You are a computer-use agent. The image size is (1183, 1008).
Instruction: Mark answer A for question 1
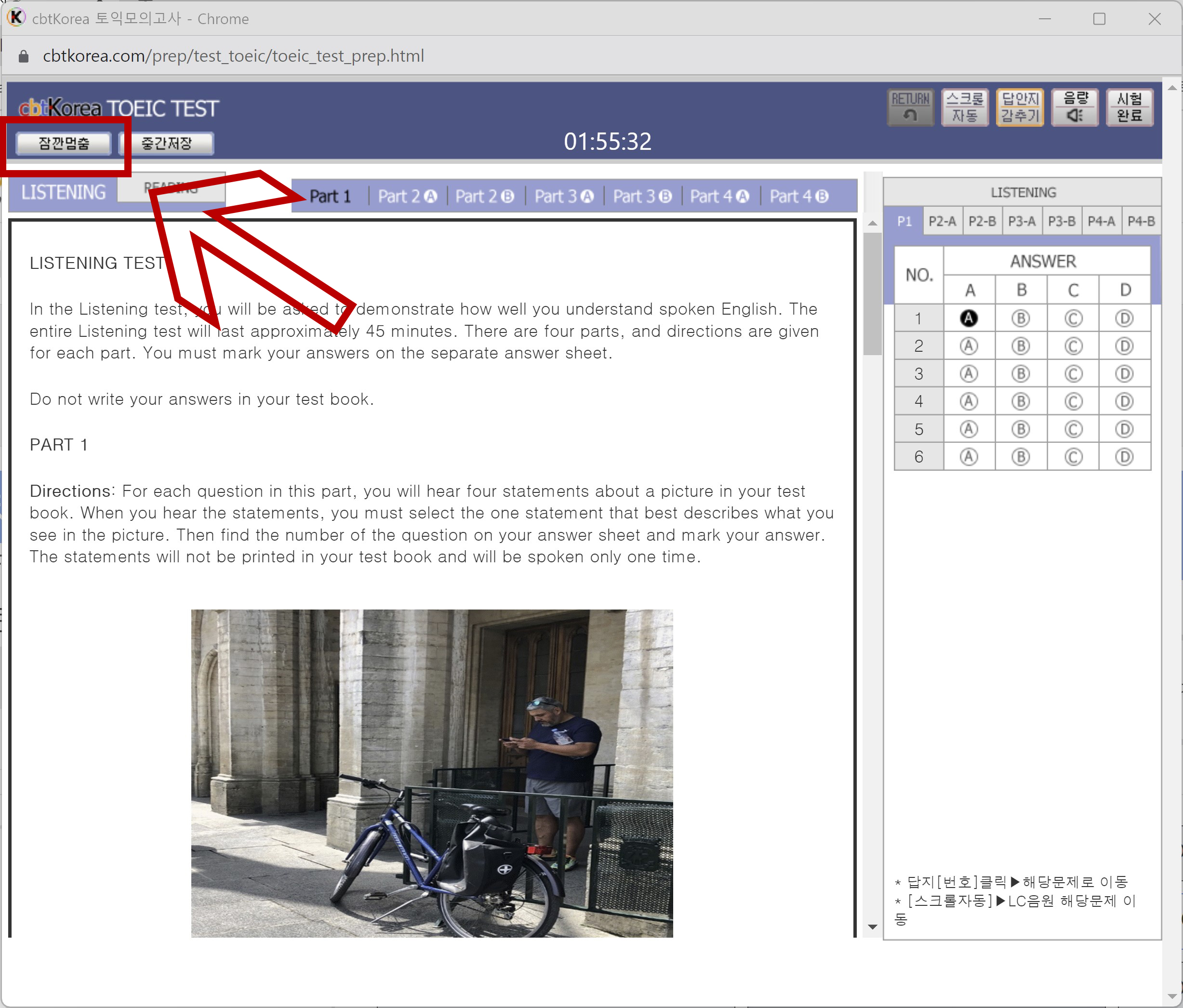[969, 318]
